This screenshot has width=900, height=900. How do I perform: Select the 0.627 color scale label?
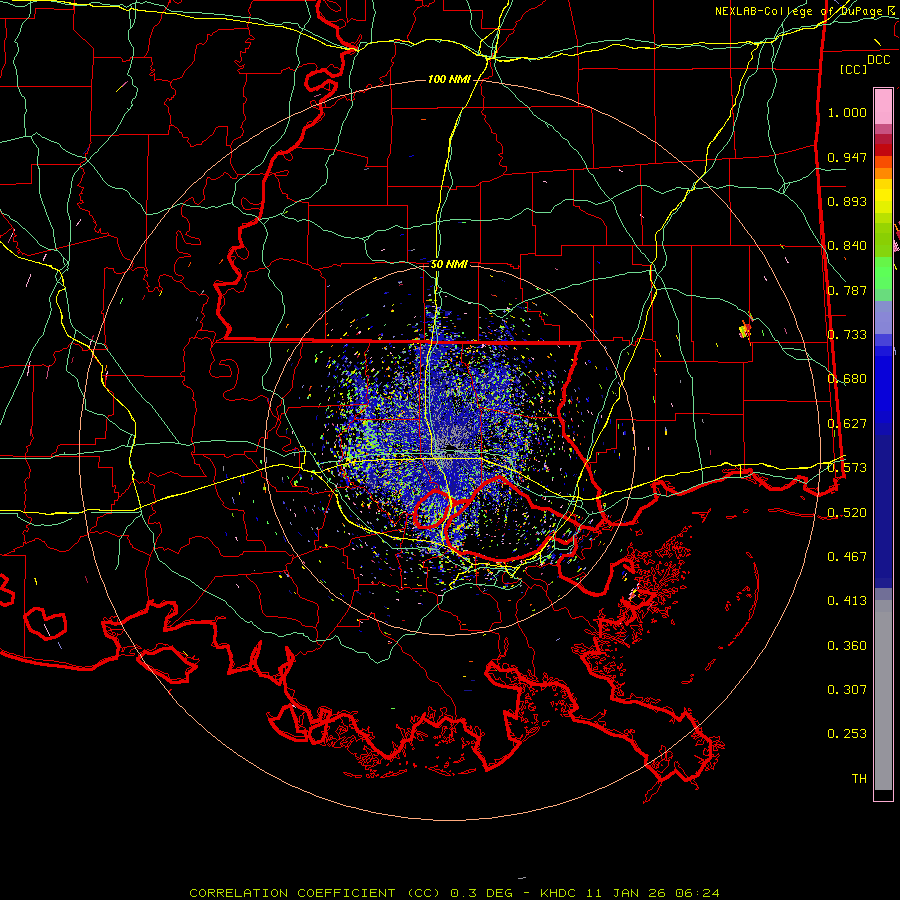tap(847, 424)
